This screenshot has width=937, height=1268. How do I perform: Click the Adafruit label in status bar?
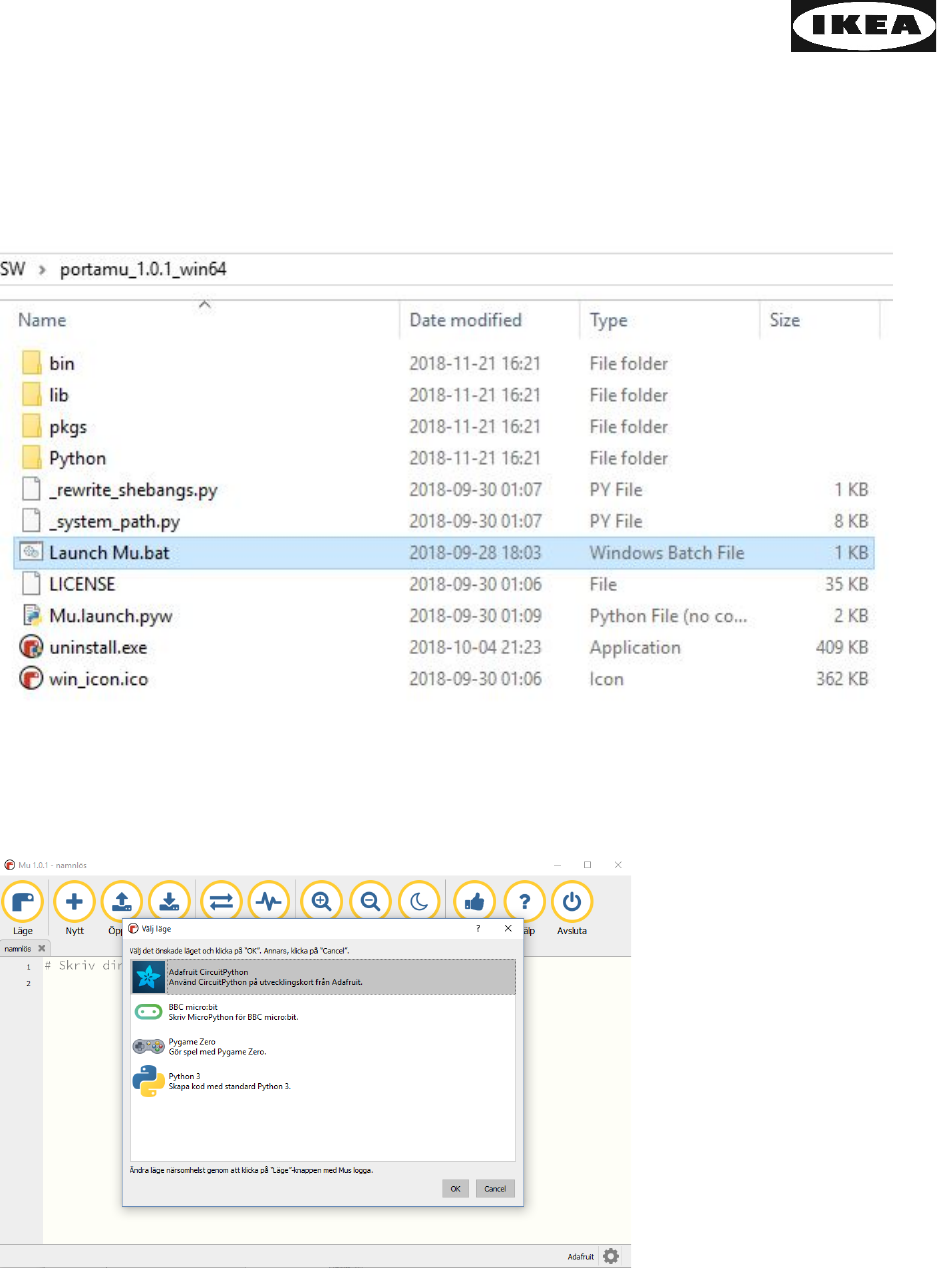pyautogui.click(x=581, y=1257)
